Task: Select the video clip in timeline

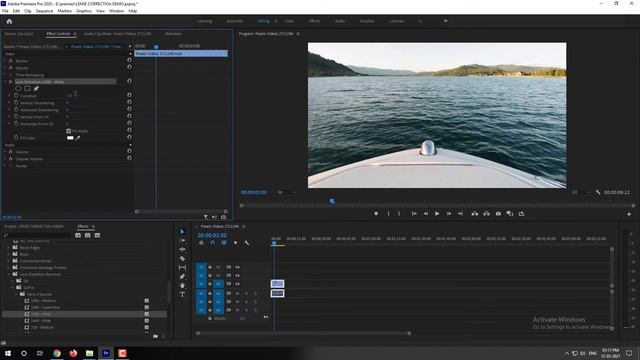Action: [277, 284]
